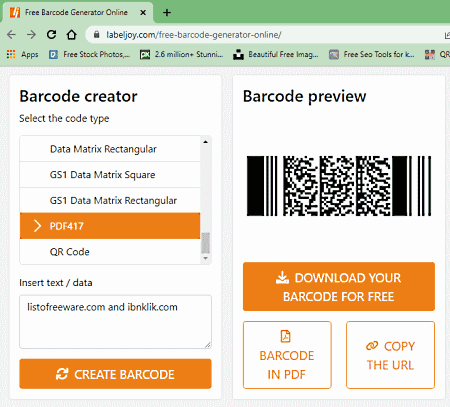This screenshot has width=450, height=407.
Task: Click the share icon in address bar
Action: tap(447, 35)
